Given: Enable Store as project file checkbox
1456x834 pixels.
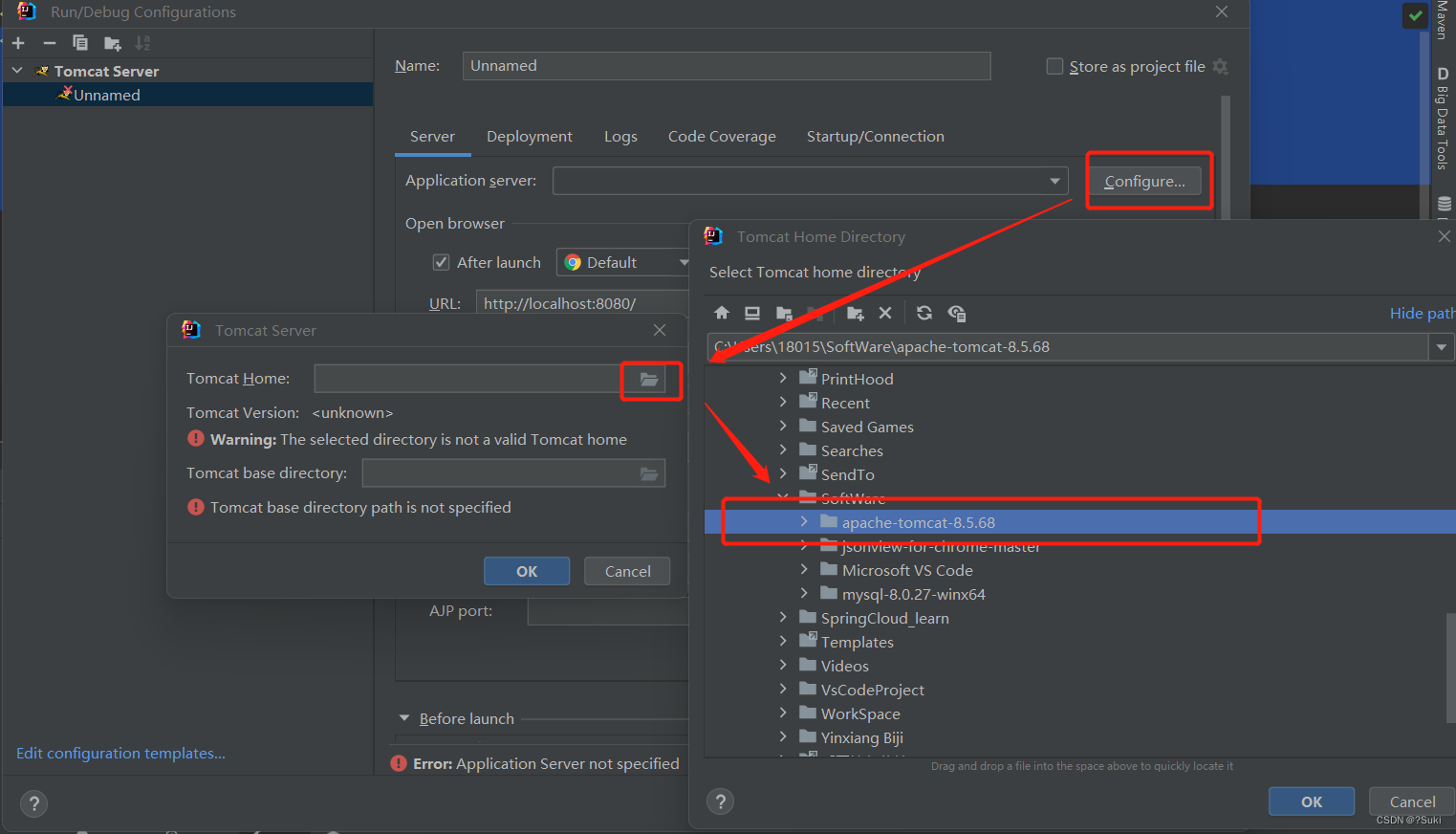Looking at the screenshot, I should pos(1054,66).
